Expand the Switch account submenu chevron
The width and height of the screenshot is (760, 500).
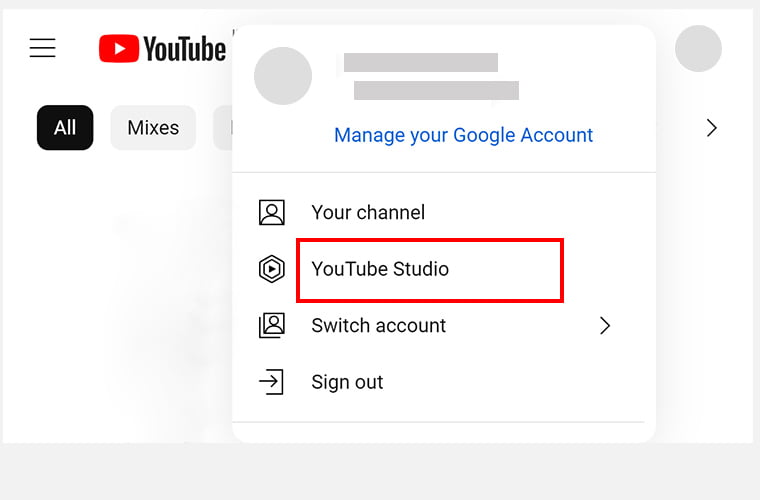(x=604, y=326)
